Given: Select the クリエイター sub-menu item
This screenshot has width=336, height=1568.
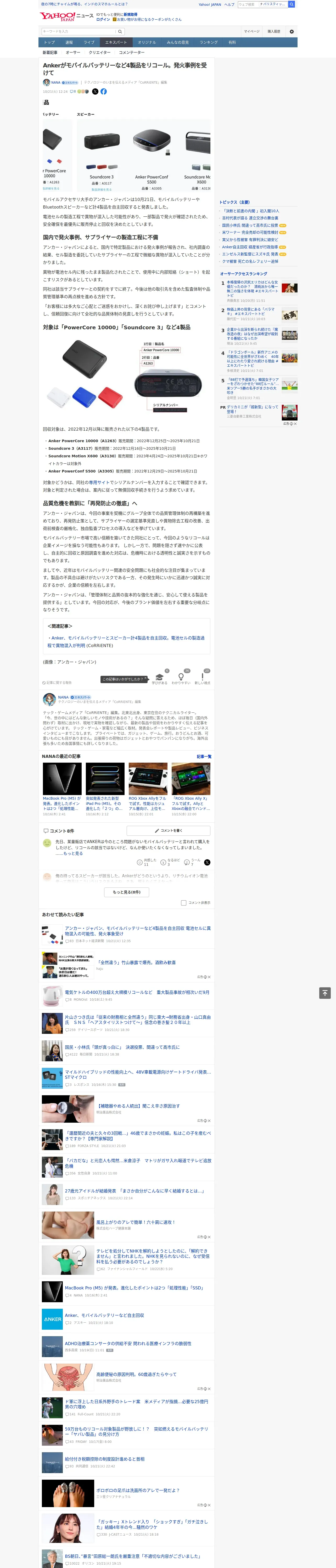Looking at the screenshot, I should click(x=99, y=52).
